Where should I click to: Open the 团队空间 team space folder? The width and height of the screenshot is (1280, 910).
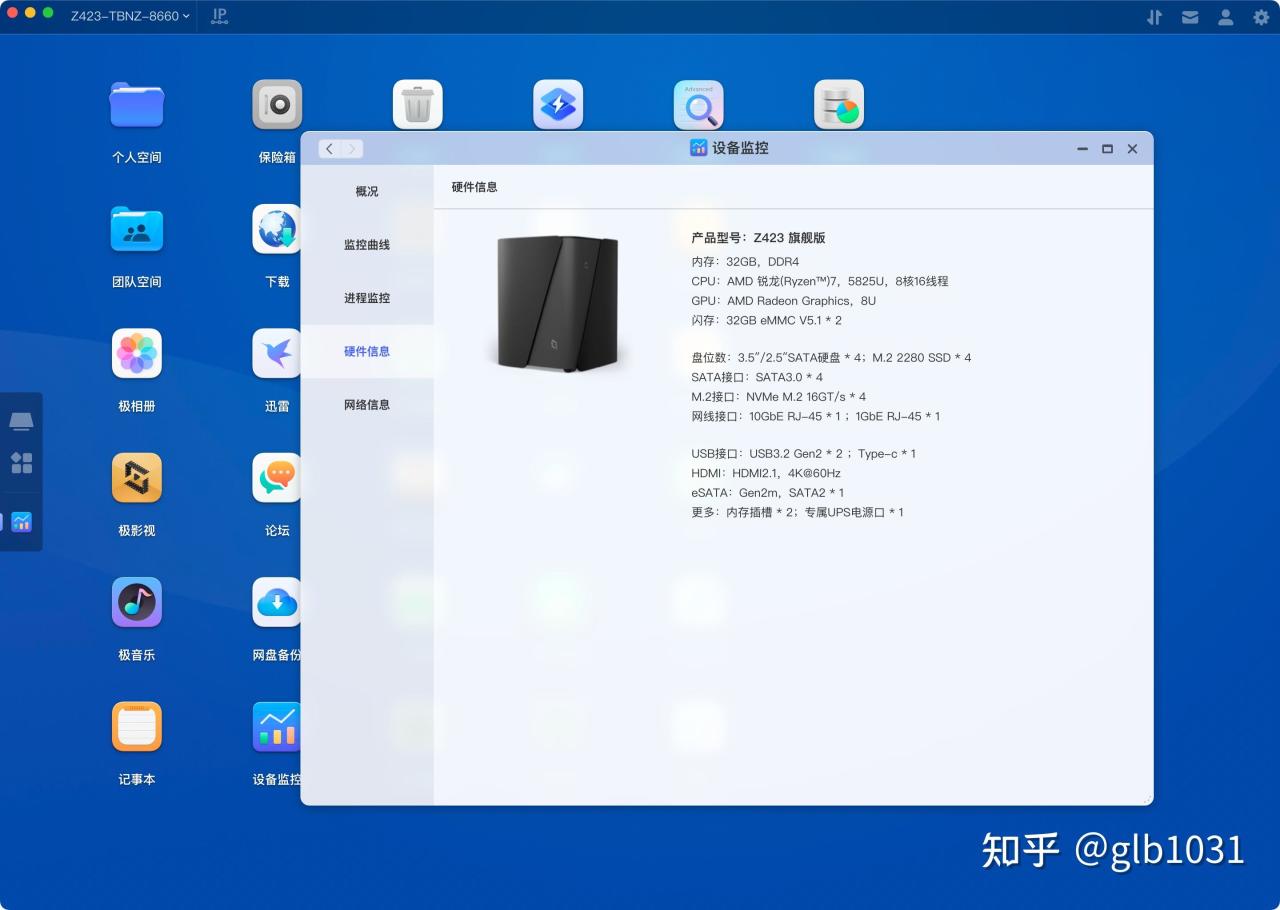[x=136, y=229]
